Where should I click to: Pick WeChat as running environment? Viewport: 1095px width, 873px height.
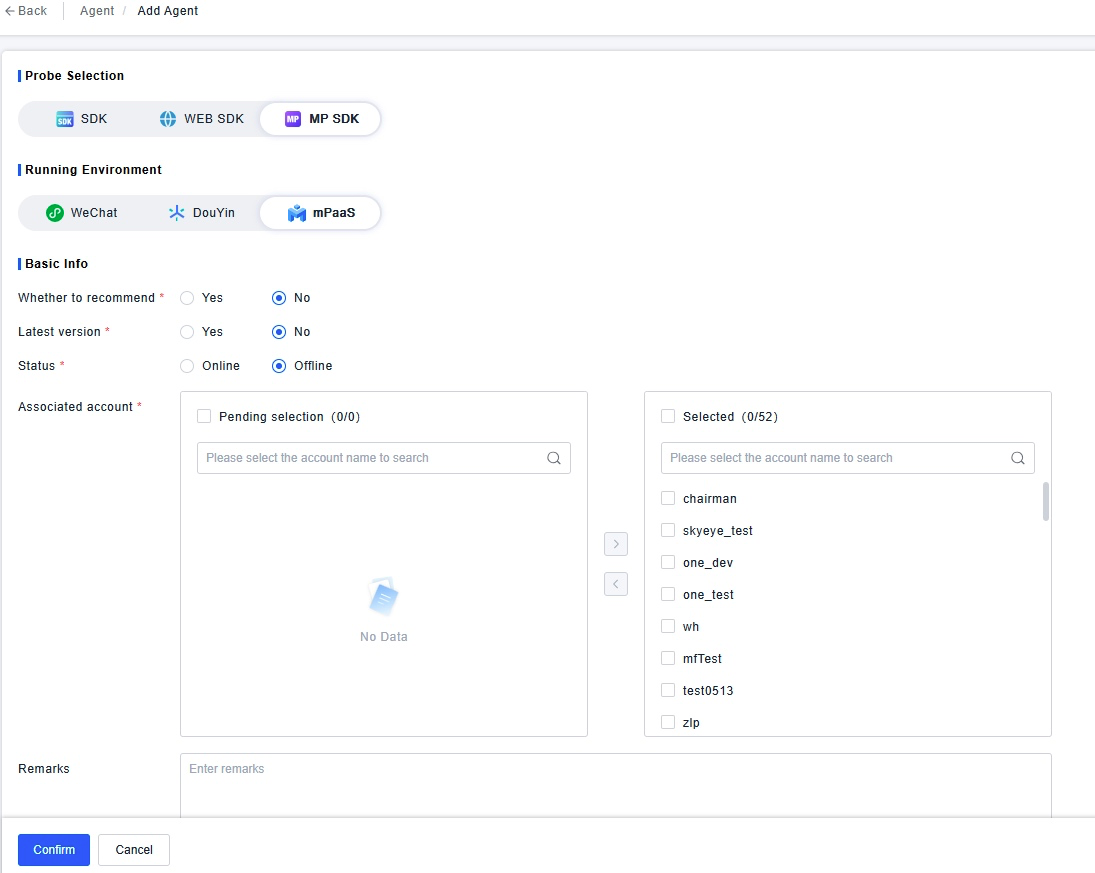click(82, 213)
